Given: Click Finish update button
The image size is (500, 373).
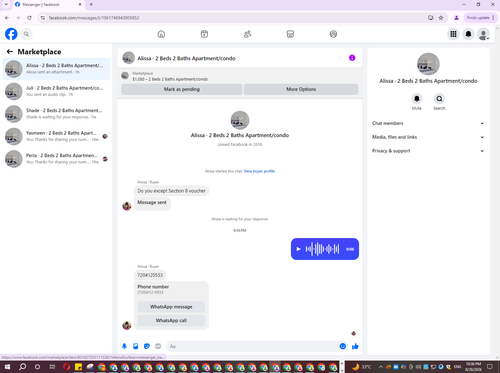Looking at the screenshot, I should tap(480, 18).
